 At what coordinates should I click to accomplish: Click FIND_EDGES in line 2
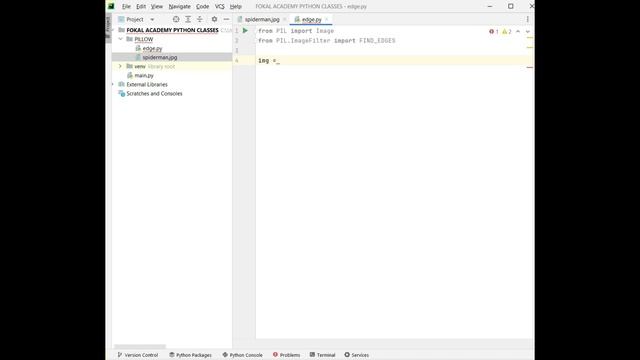(377, 40)
